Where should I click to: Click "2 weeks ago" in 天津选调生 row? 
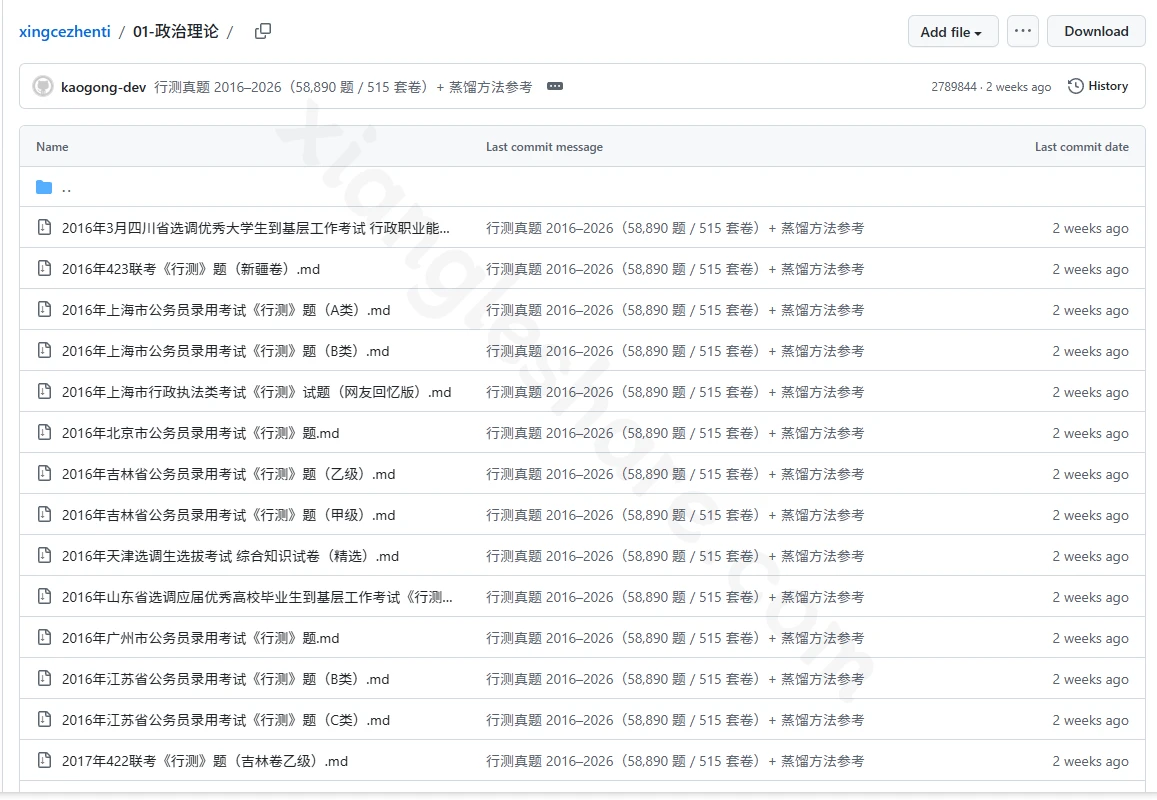pos(1090,556)
